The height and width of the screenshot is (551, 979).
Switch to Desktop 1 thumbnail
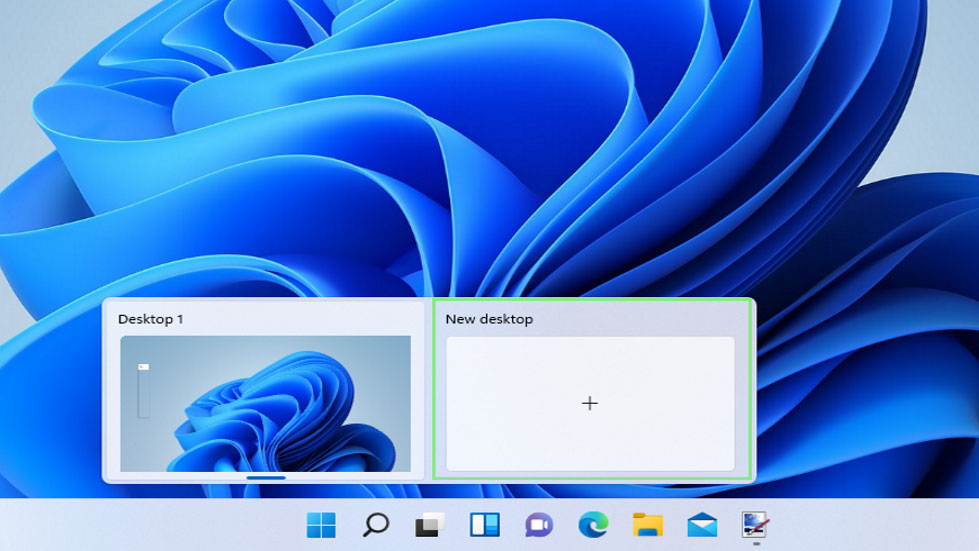[x=265, y=404]
